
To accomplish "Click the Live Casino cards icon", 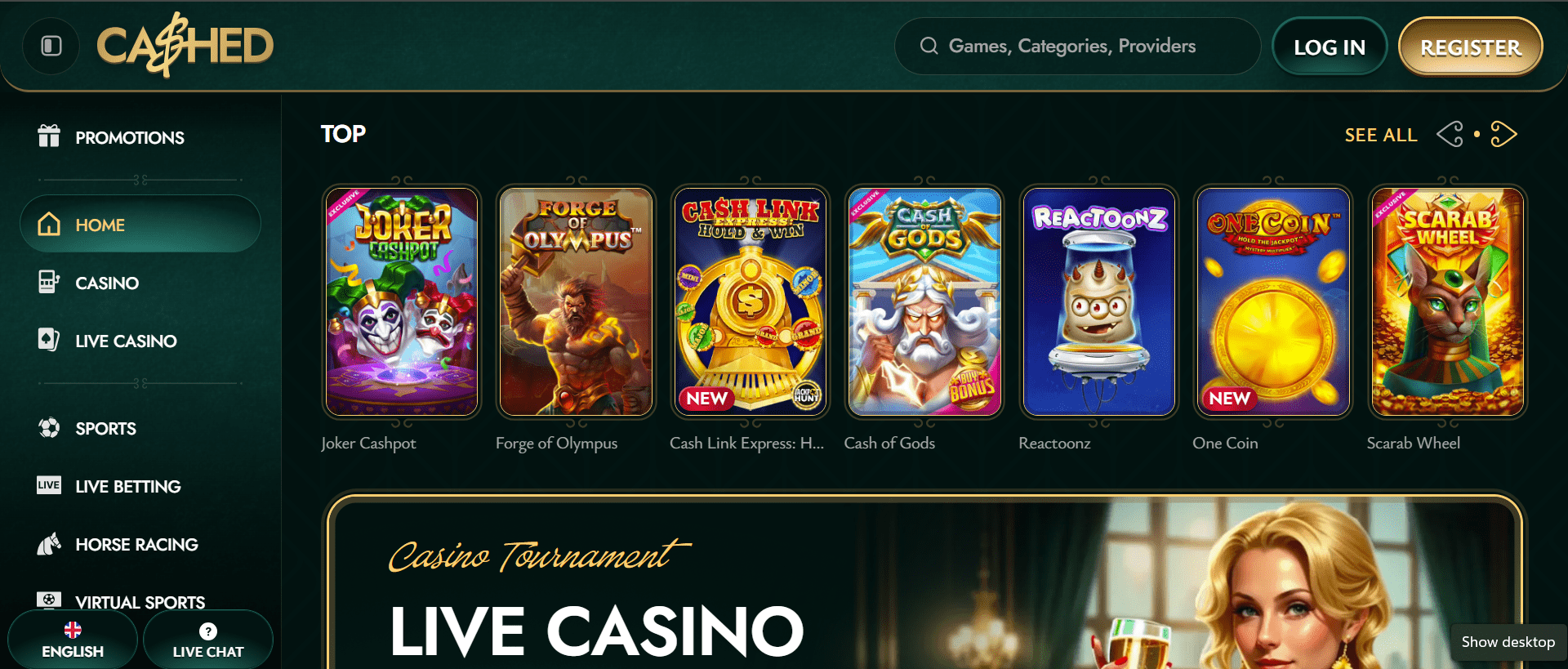I will point(49,340).
